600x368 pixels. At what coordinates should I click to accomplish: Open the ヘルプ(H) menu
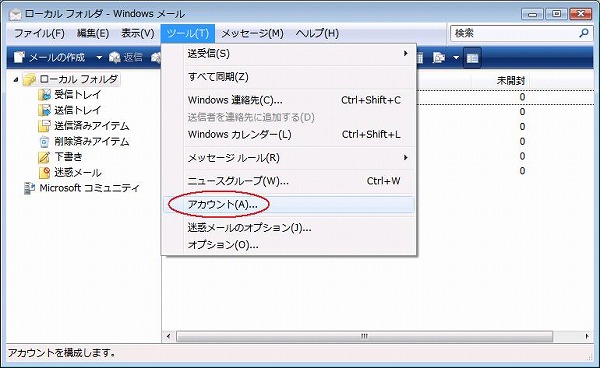pyautogui.click(x=317, y=33)
